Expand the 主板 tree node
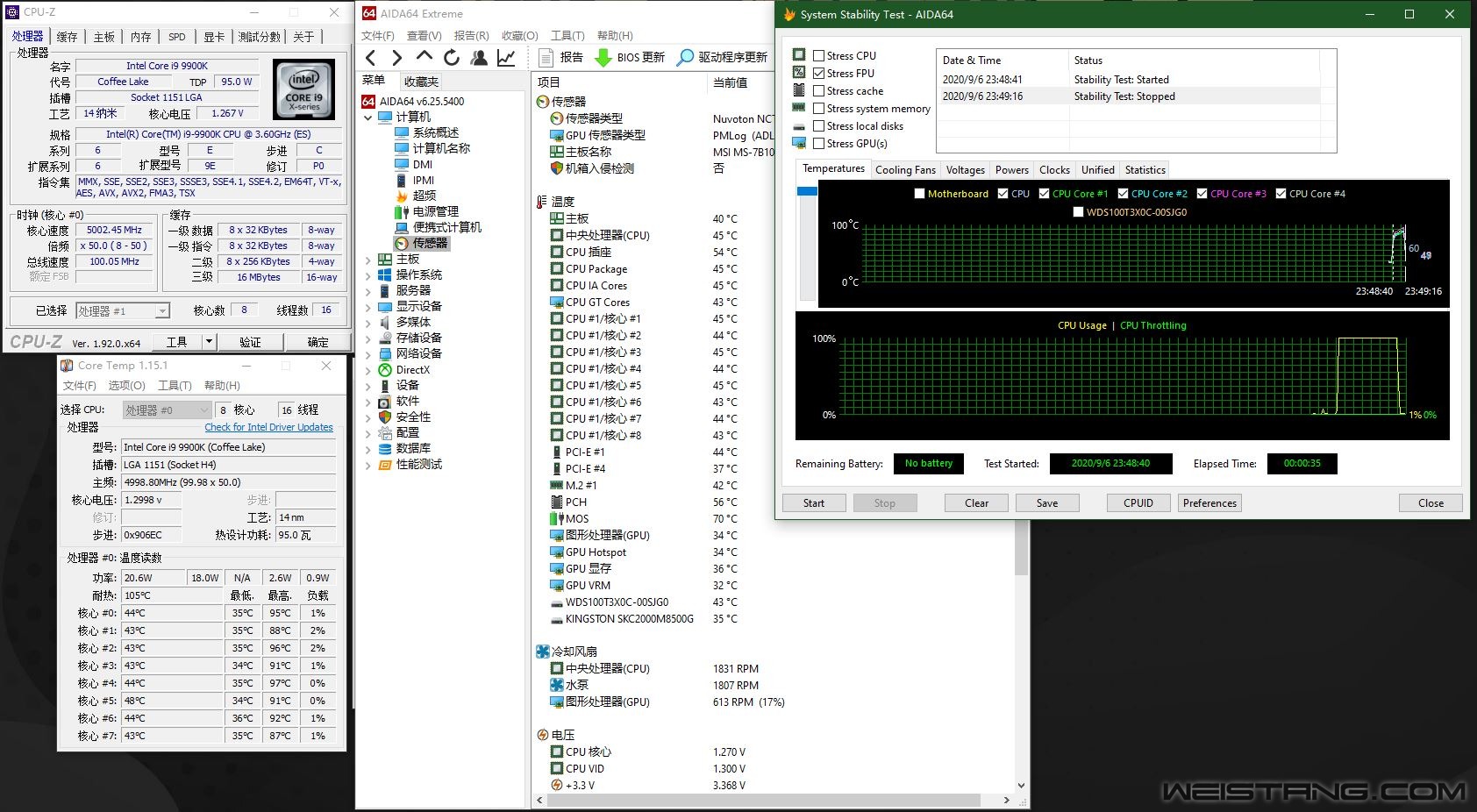 [368, 260]
